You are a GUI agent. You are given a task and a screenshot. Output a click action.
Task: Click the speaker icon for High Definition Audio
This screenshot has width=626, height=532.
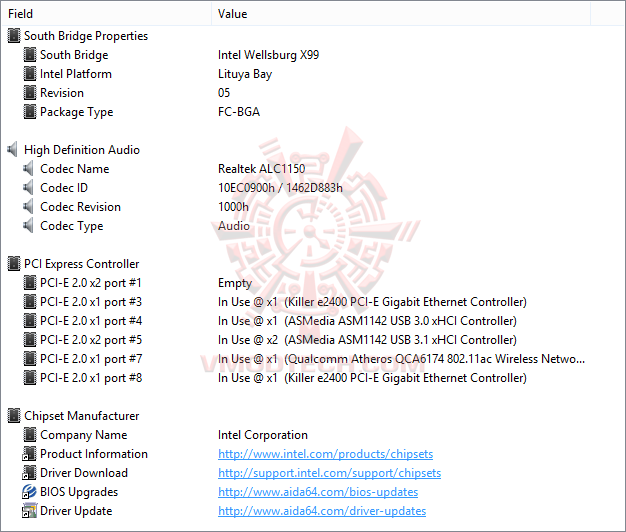(x=13, y=150)
